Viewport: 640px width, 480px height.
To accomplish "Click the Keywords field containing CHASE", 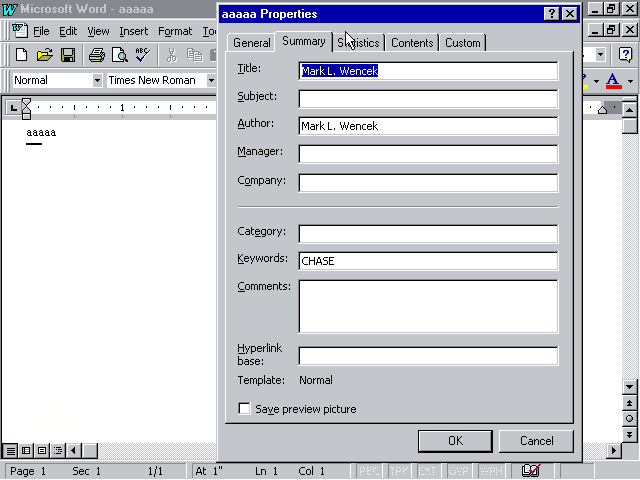I will (x=428, y=261).
